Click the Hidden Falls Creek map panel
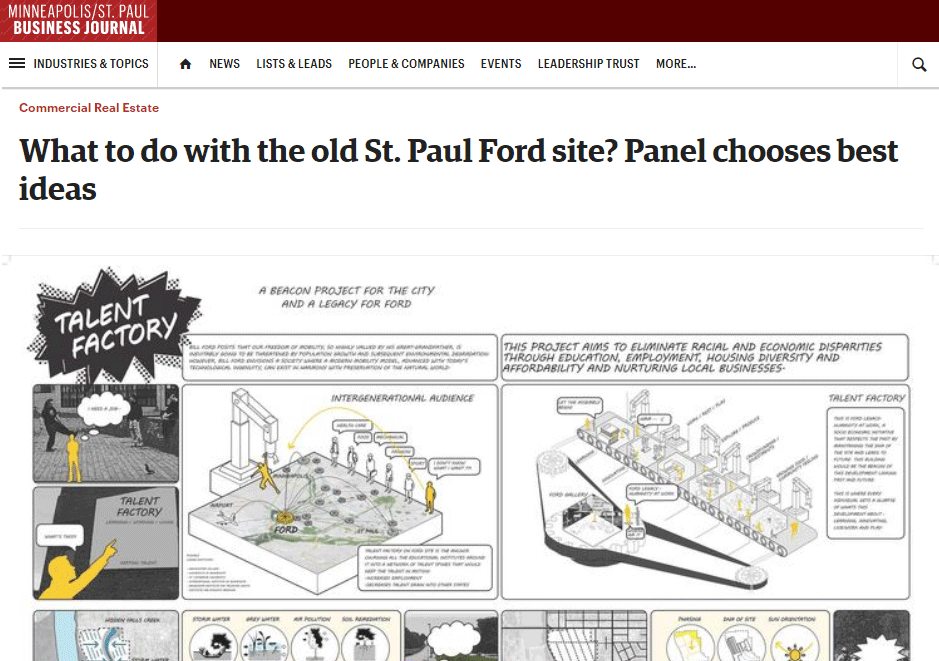This screenshot has width=939, height=661. [105, 636]
